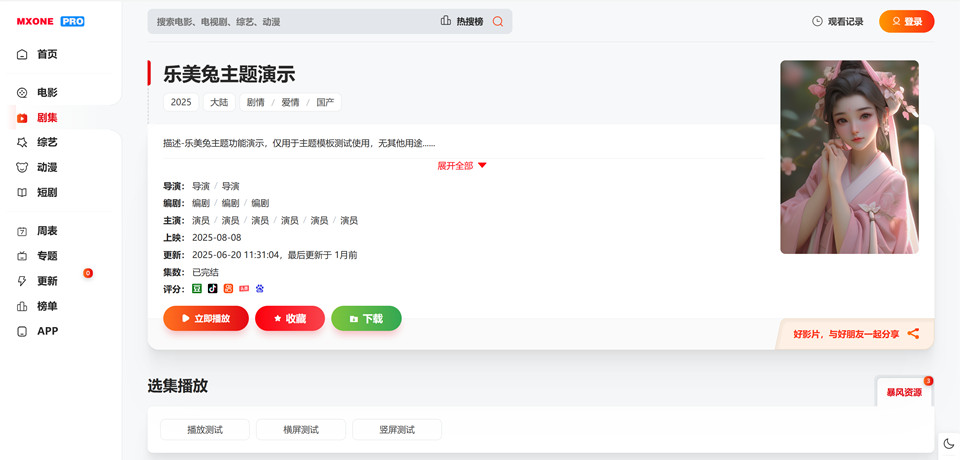
Task: Select the 横屏测试 episode
Action: tap(301, 430)
